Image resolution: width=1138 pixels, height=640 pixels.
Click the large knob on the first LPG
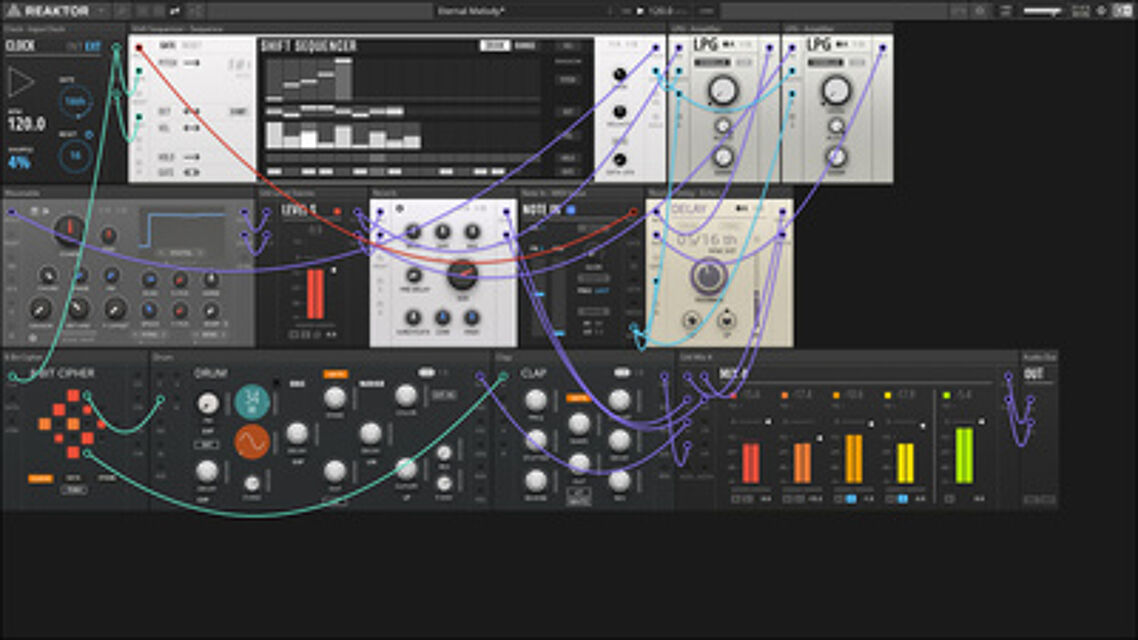coord(723,91)
